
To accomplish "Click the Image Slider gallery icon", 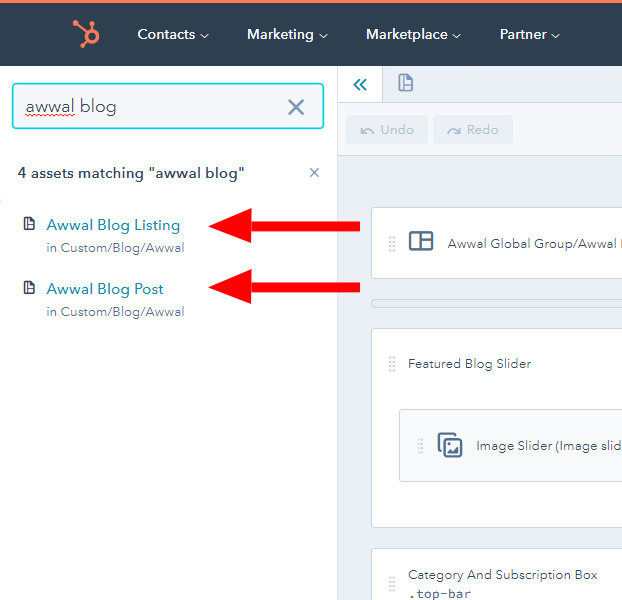I will 450,445.
